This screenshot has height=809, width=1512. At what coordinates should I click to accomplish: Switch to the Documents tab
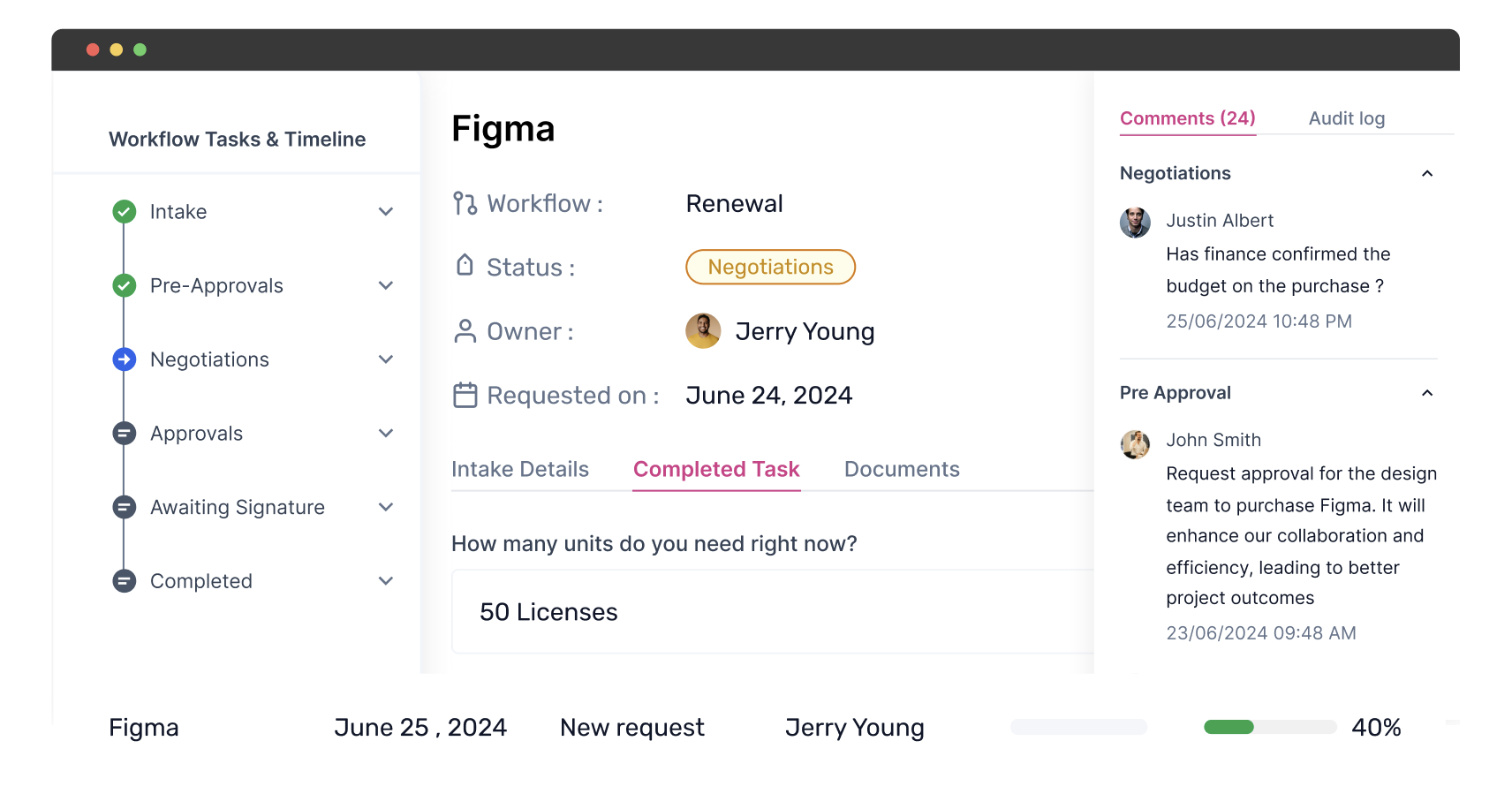(x=902, y=469)
